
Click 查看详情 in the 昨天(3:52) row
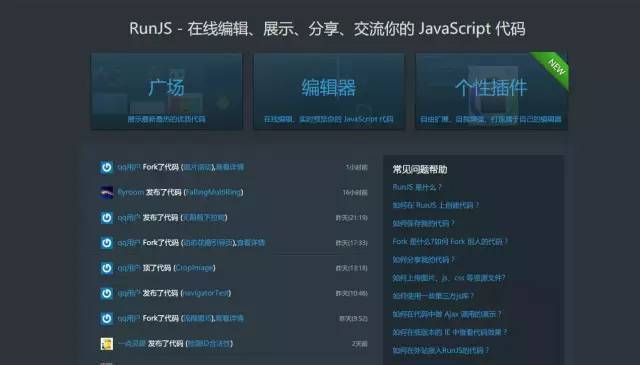coord(230,318)
